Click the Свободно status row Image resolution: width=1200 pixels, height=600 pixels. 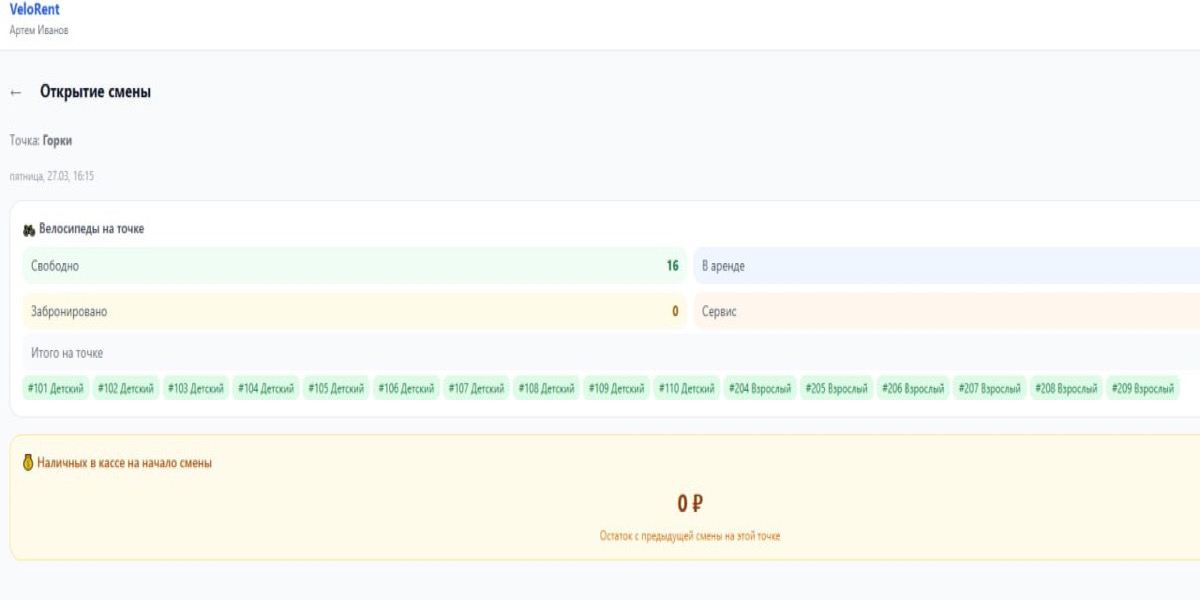(x=354, y=266)
